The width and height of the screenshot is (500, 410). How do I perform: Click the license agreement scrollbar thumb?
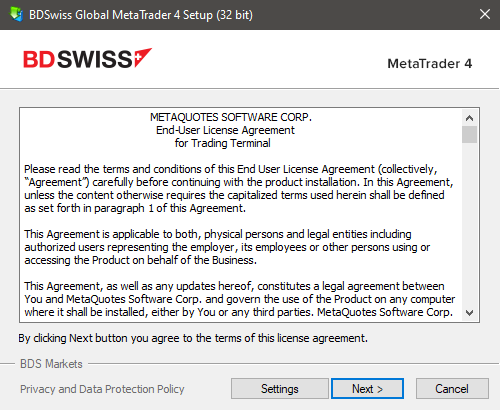pos(469,134)
